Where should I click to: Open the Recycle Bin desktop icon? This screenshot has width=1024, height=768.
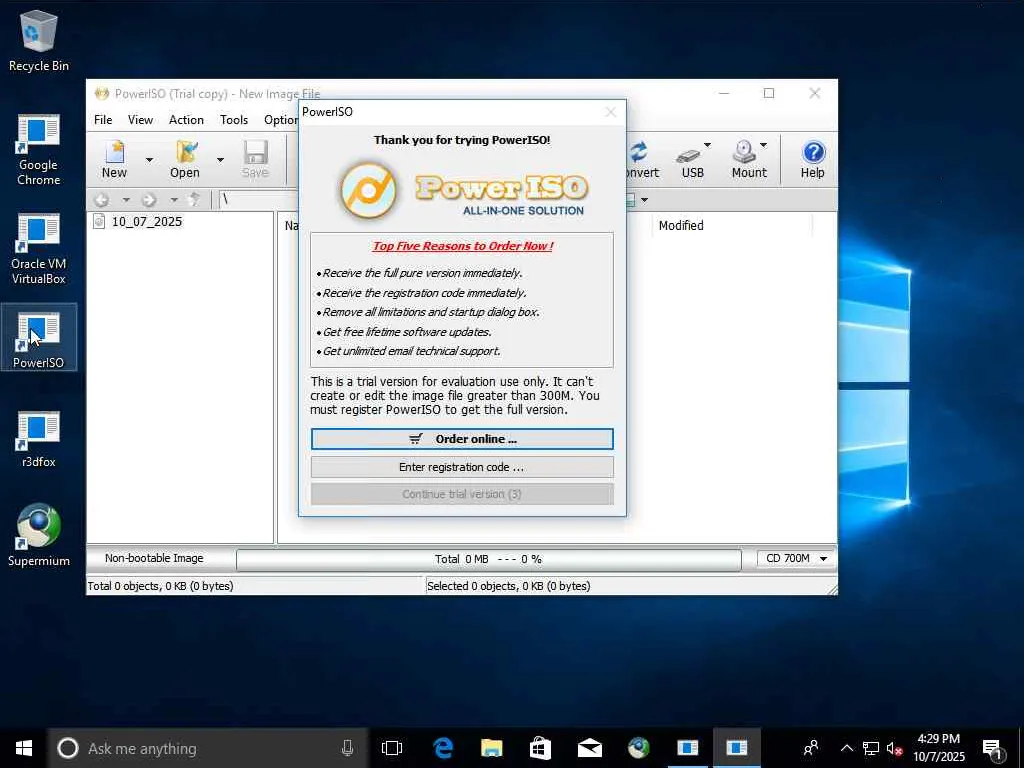(39, 42)
